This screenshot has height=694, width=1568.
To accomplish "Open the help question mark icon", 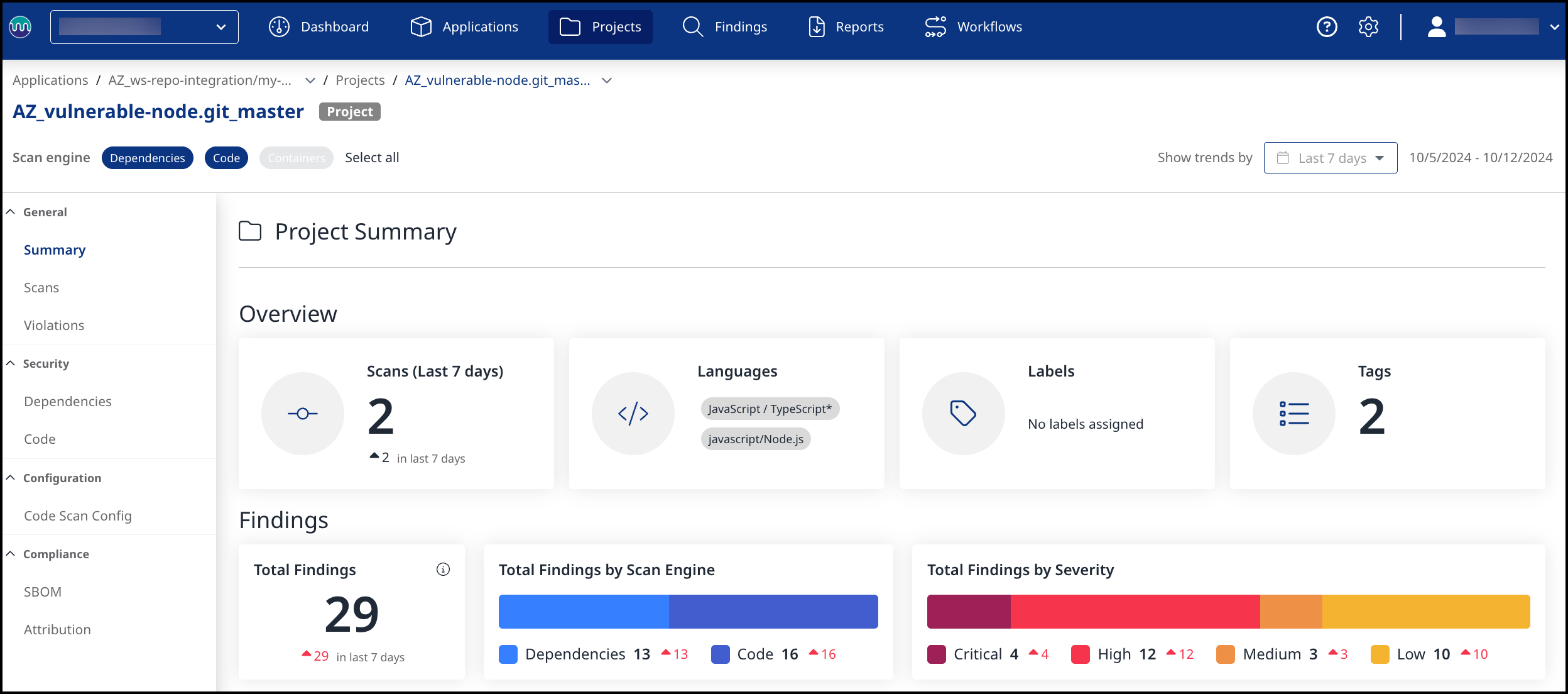I will click(1326, 27).
